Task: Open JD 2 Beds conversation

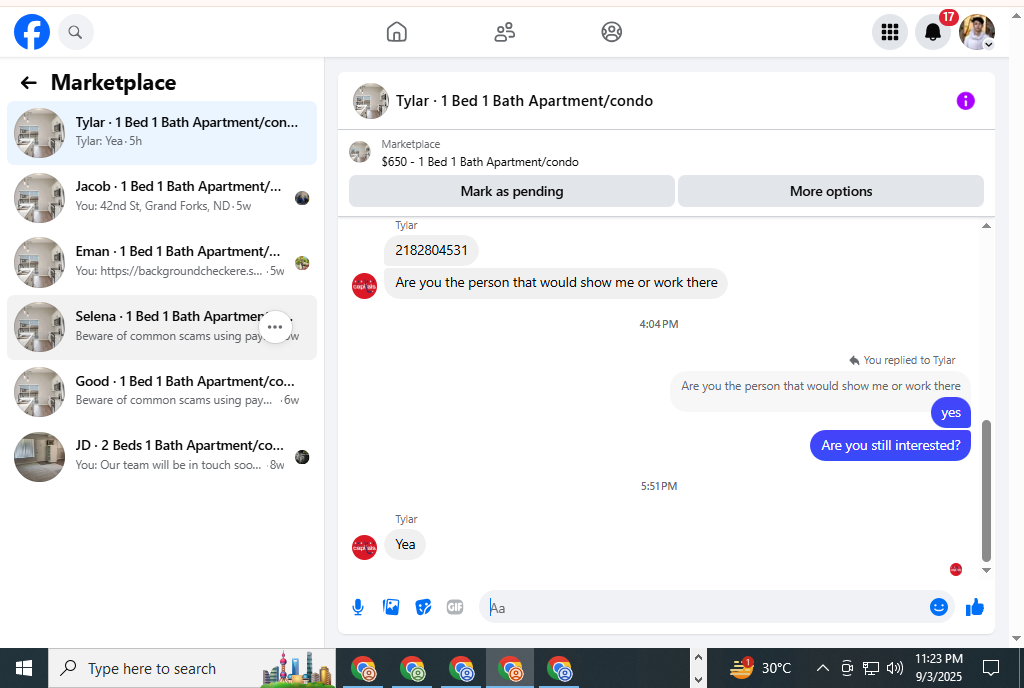Action: click(162, 456)
